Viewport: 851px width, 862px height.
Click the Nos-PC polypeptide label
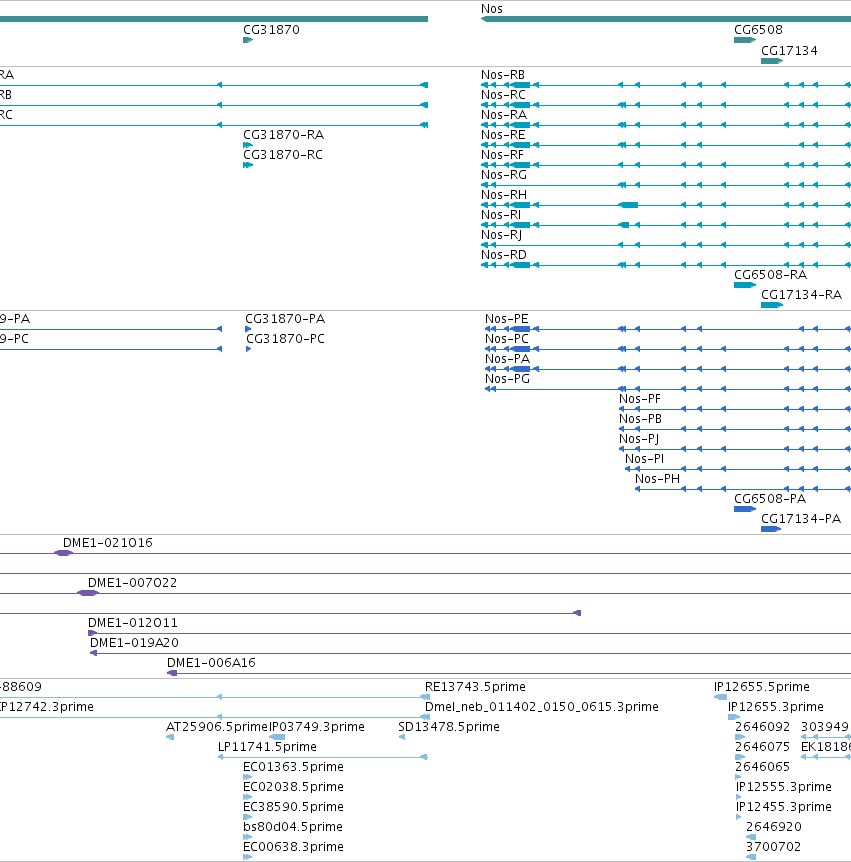[506, 339]
